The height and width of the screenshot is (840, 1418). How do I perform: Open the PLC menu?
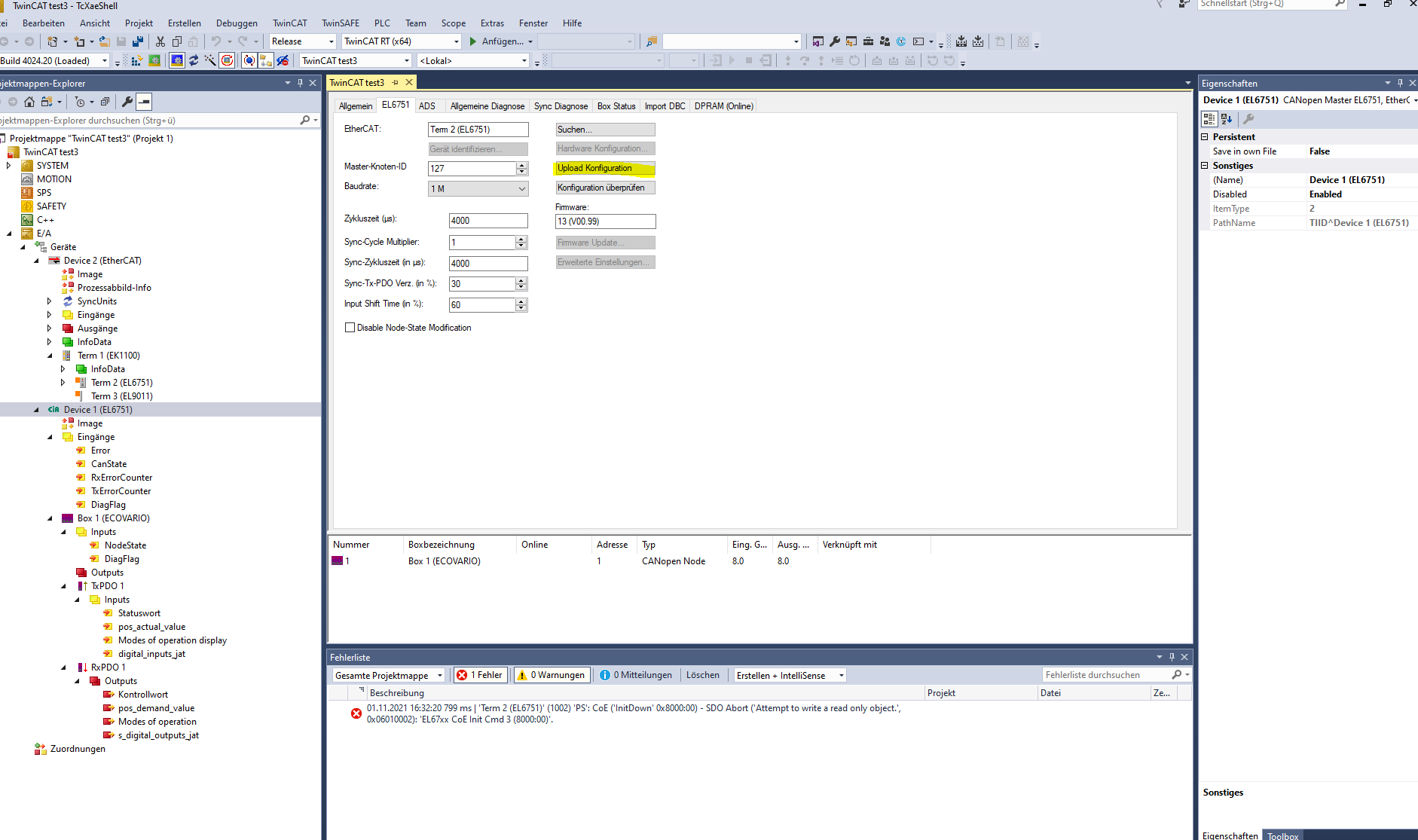[x=382, y=23]
